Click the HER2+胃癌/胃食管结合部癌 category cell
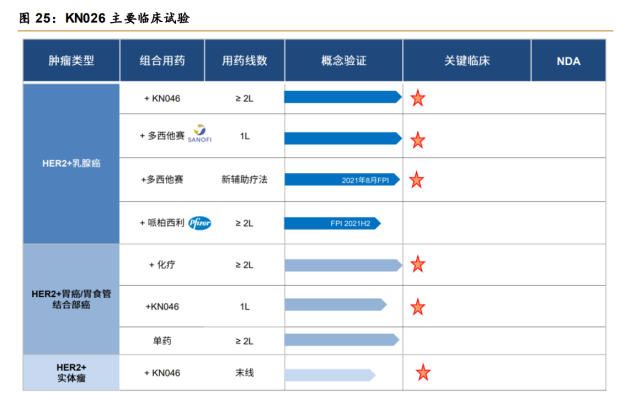The width and height of the screenshot is (641, 394). (x=71, y=299)
